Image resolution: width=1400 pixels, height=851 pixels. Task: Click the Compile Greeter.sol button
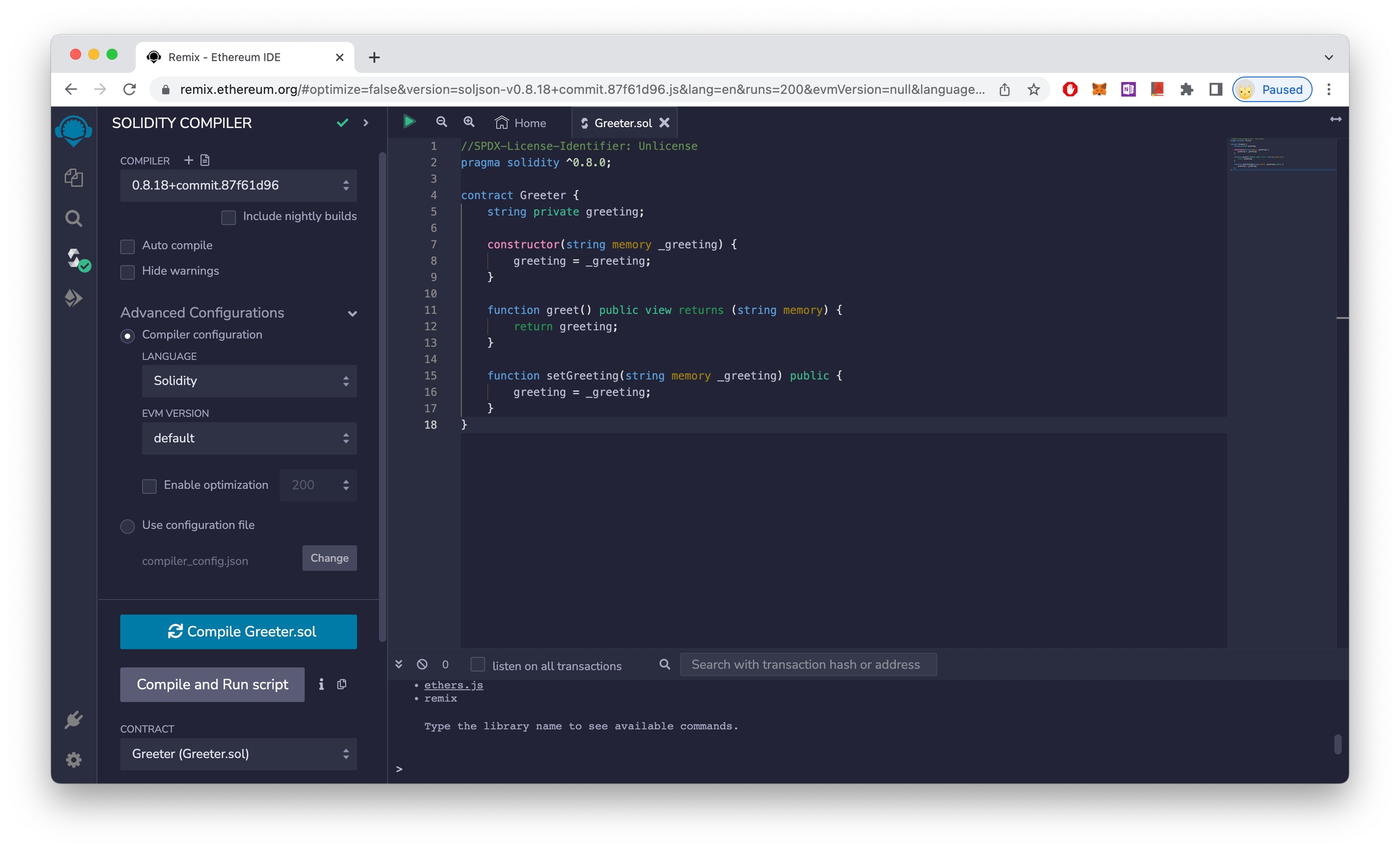[x=238, y=632]
